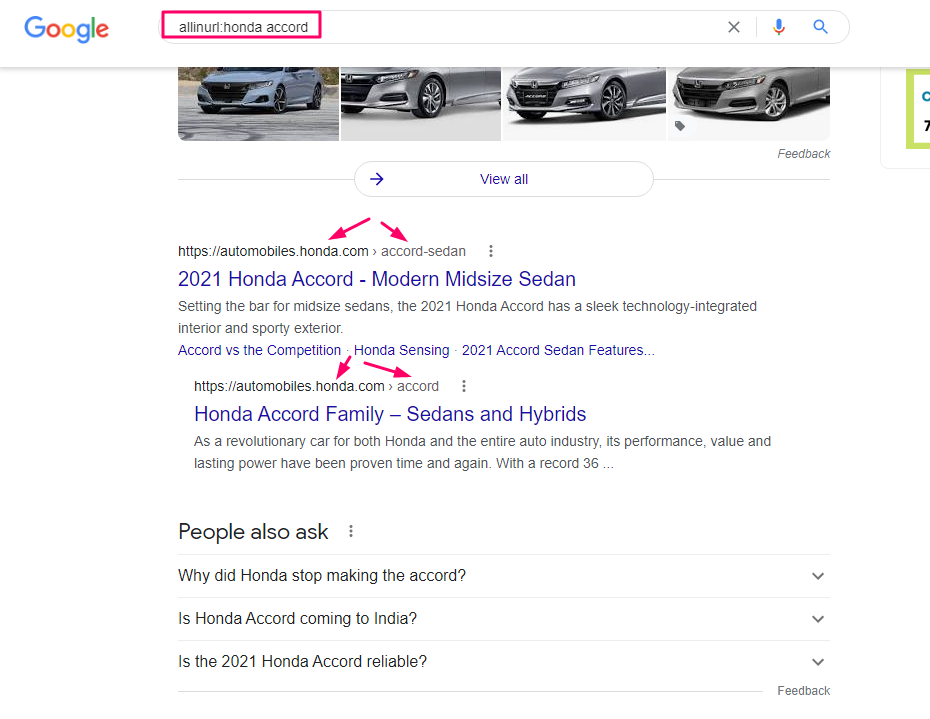Expand 'Is the 2021 Honda Accord reliable?'
The height and width of the screenshot is (719, 930).
[818, 662]
